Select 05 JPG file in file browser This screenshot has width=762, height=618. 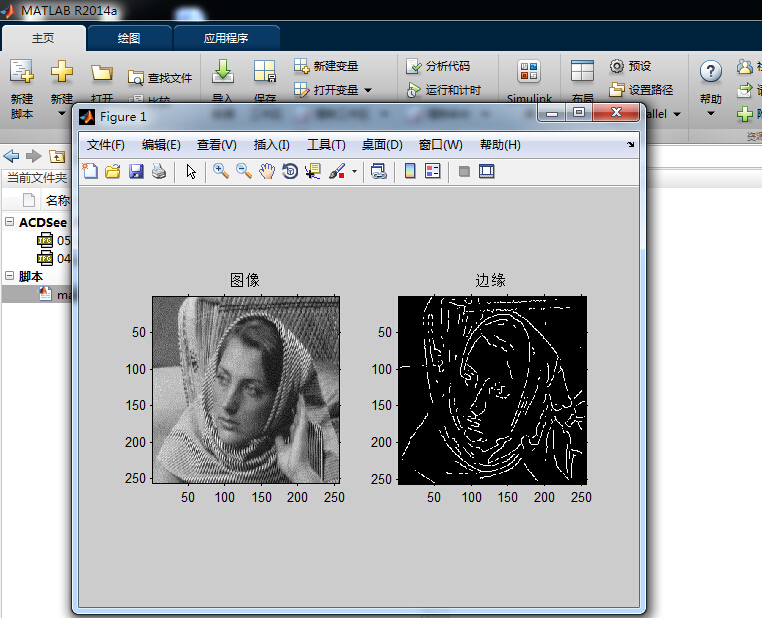(53, 240)
